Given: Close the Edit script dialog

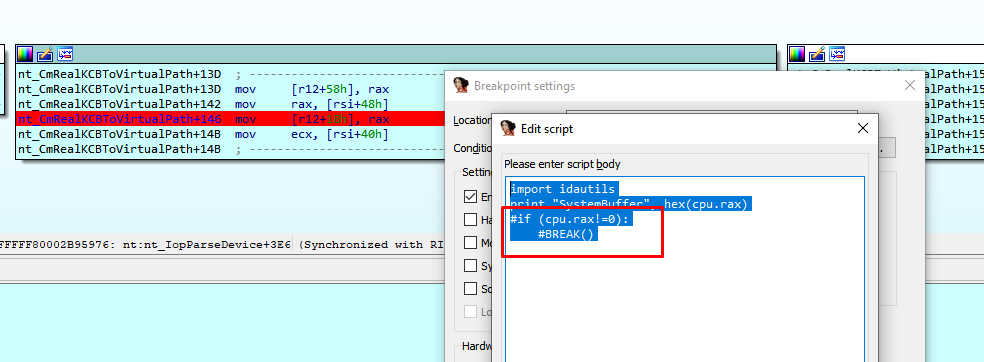Looking at the screenshot, I should (863, 129).
